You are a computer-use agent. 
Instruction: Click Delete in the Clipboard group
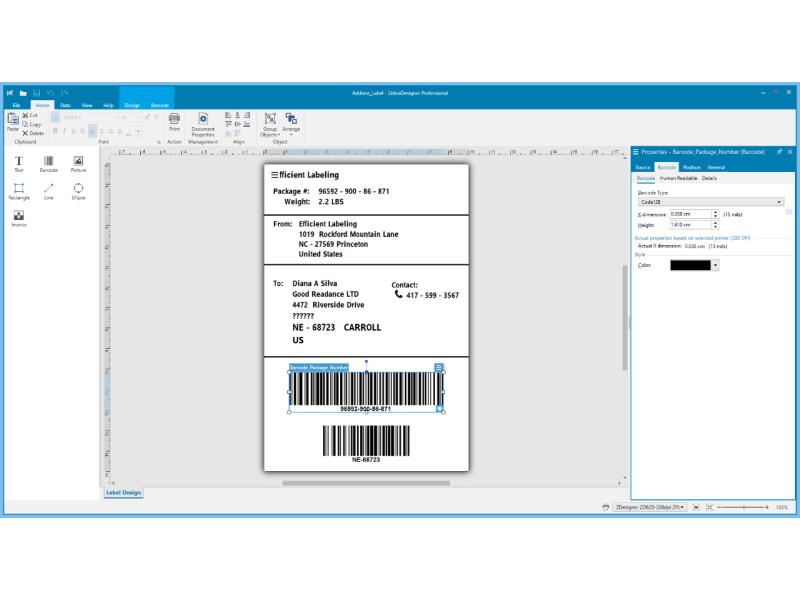pyautogui.click(x=33, y=133)
